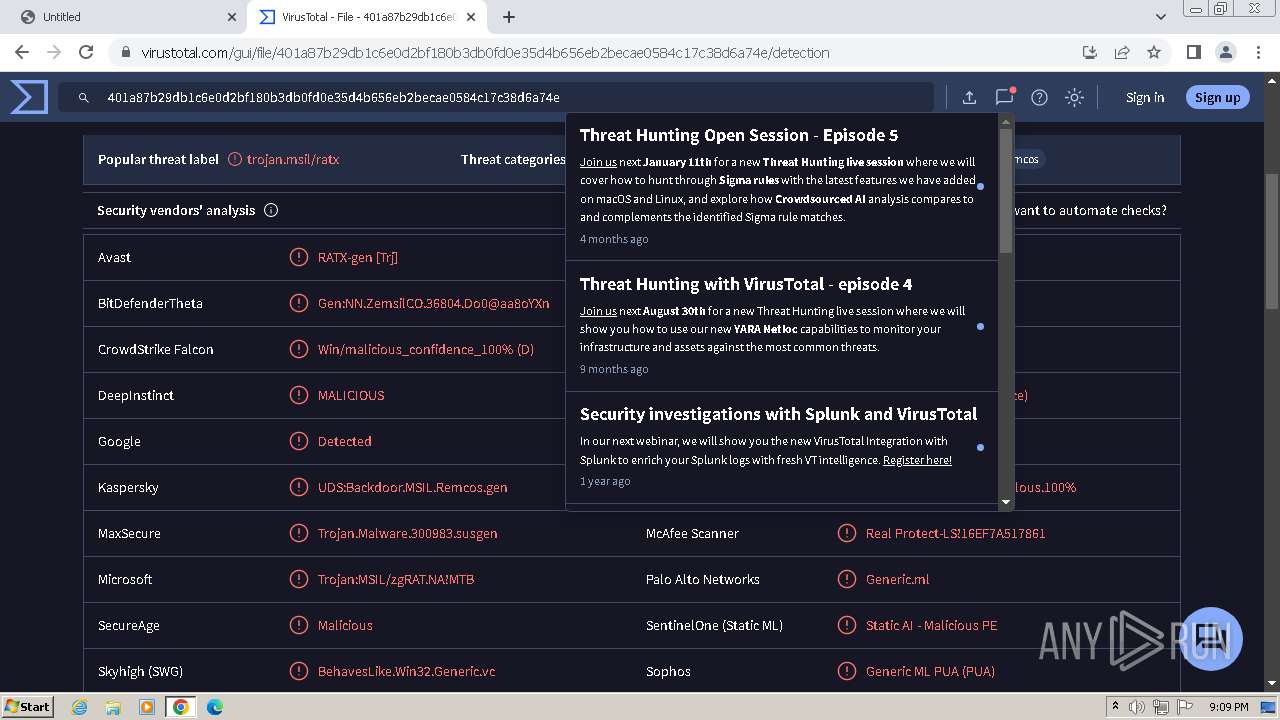View site information icon in address bar
The width and height of the screenshot is (1280, 720).
(125, 53)
